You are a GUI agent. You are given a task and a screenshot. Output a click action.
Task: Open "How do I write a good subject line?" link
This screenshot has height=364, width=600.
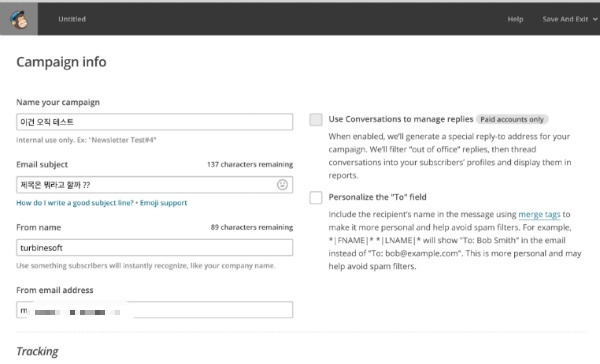(x=75, y=203)
